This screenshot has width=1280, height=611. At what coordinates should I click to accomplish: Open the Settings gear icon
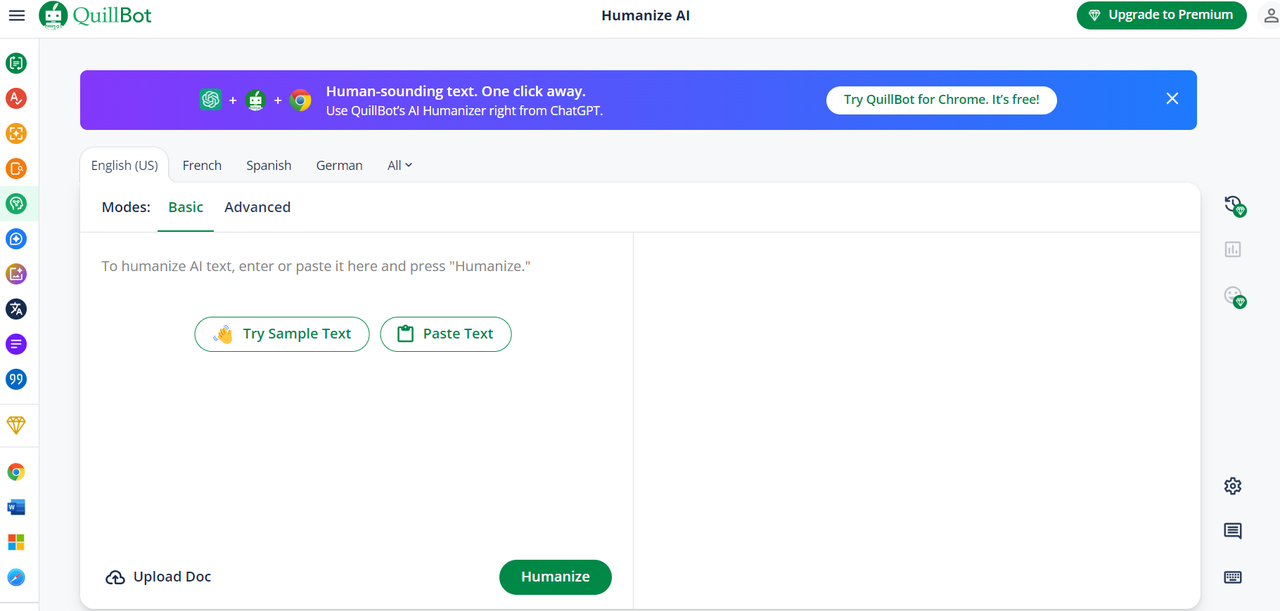(1233, 486)
